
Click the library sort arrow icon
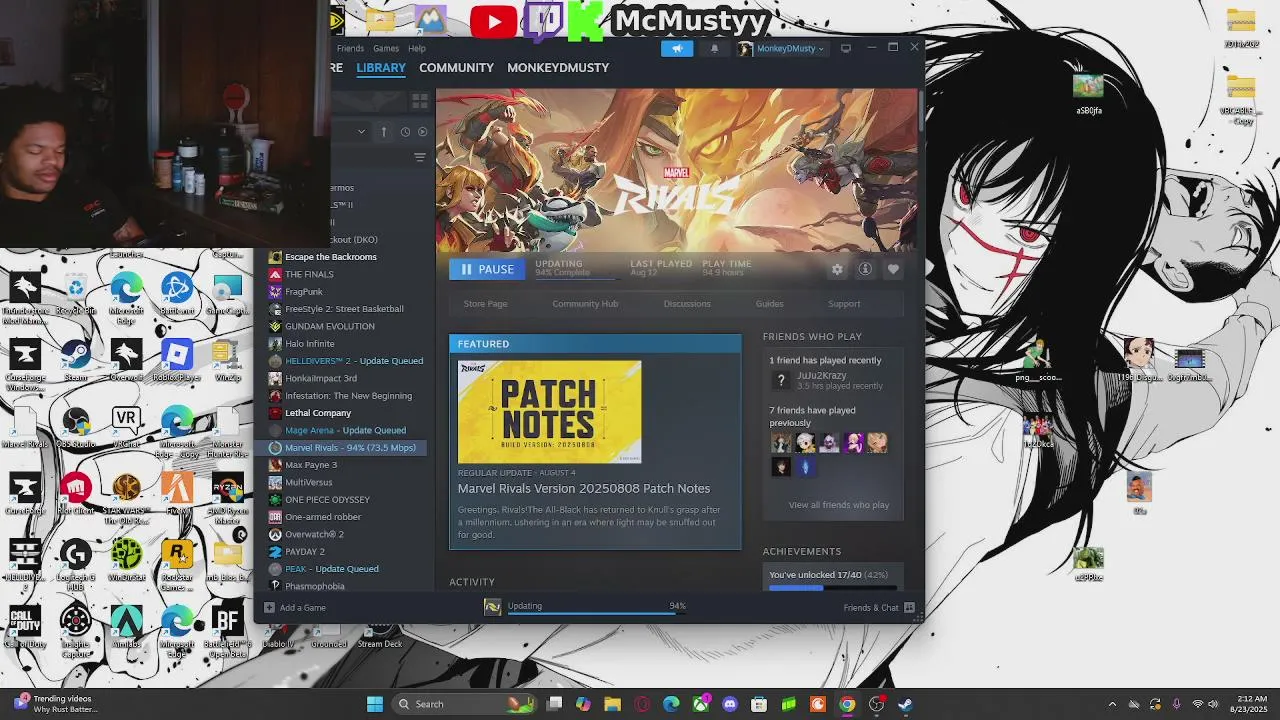click(x=383, y=132)
